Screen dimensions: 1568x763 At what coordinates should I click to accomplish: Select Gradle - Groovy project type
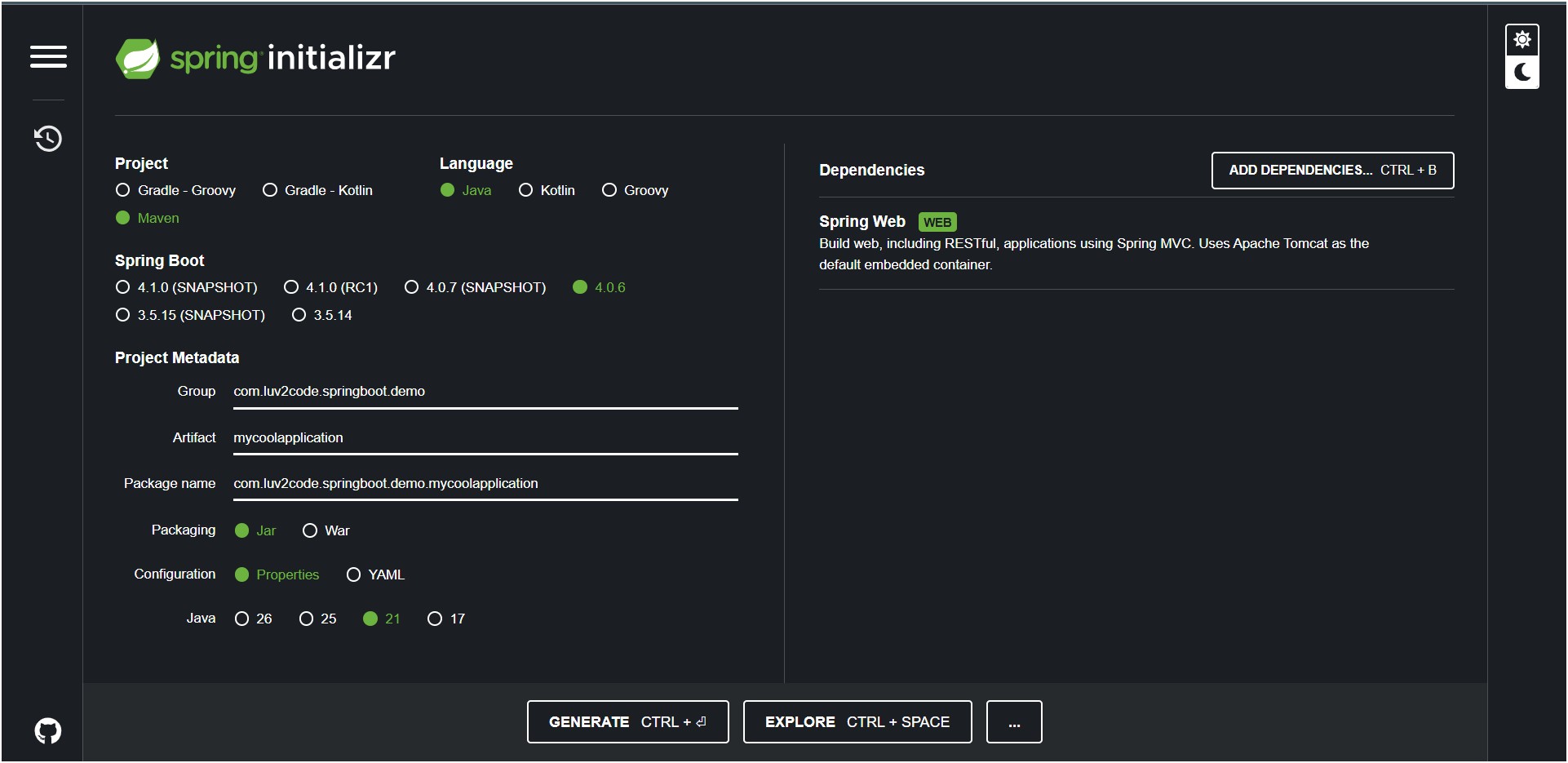176,190
